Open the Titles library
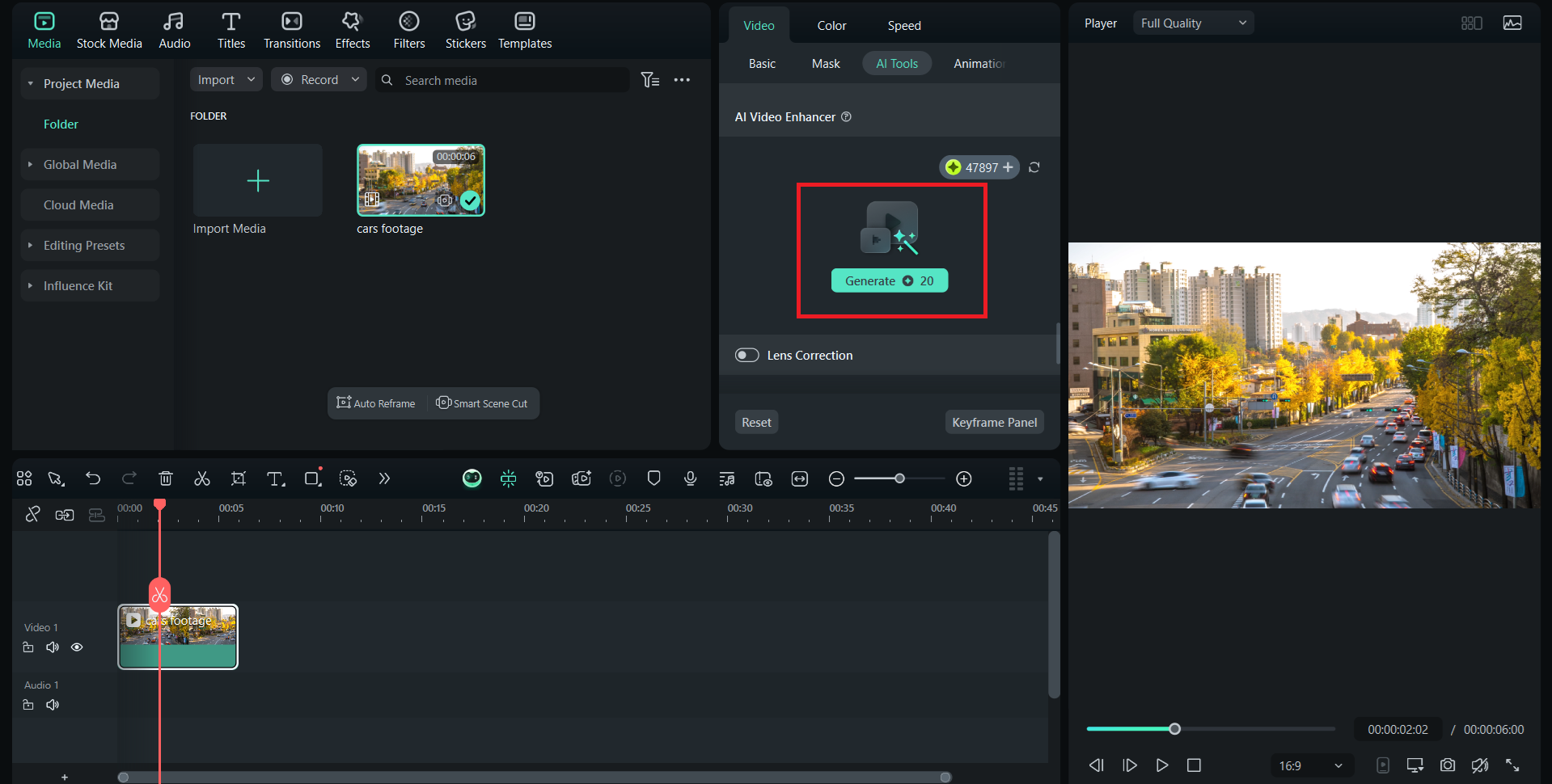The width and height of the screenshot is (1552, 784). tap(231, 31)
